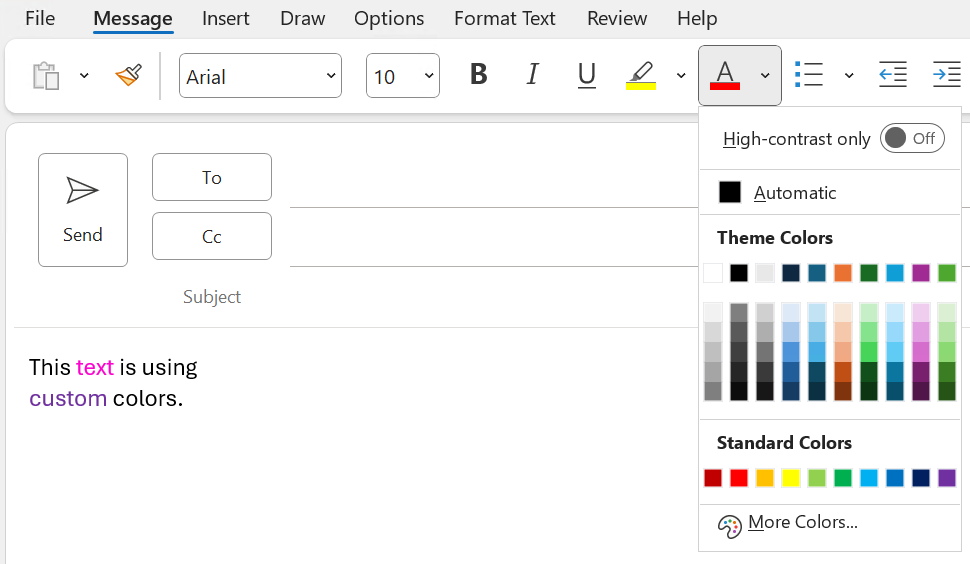Open the Draw tab
The height and width of the screenshot is (564, 970).
[x=303, y=19]
